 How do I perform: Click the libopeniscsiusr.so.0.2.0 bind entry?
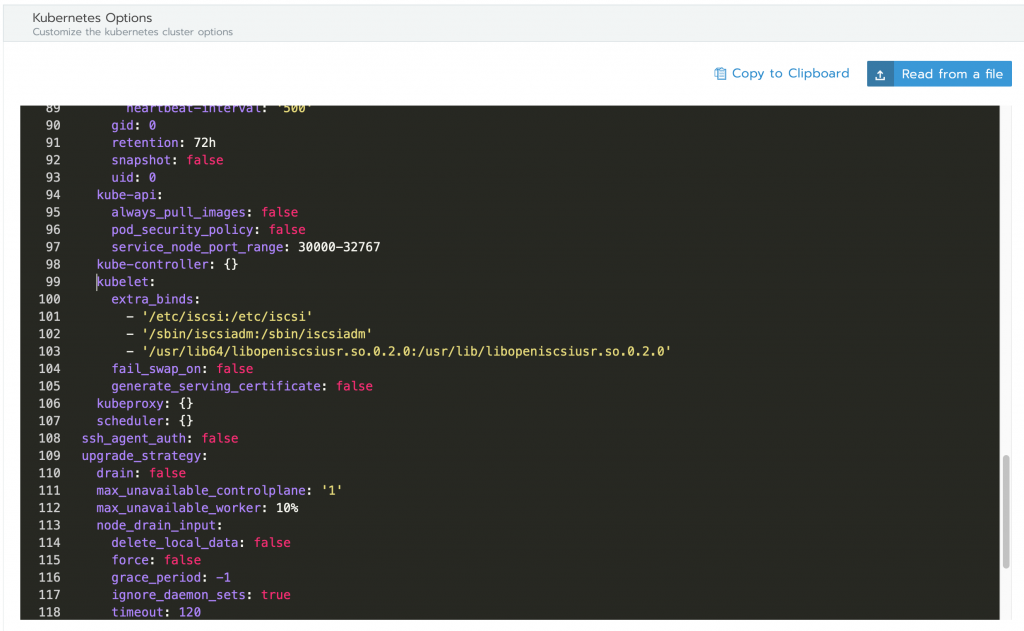point(406,351)
